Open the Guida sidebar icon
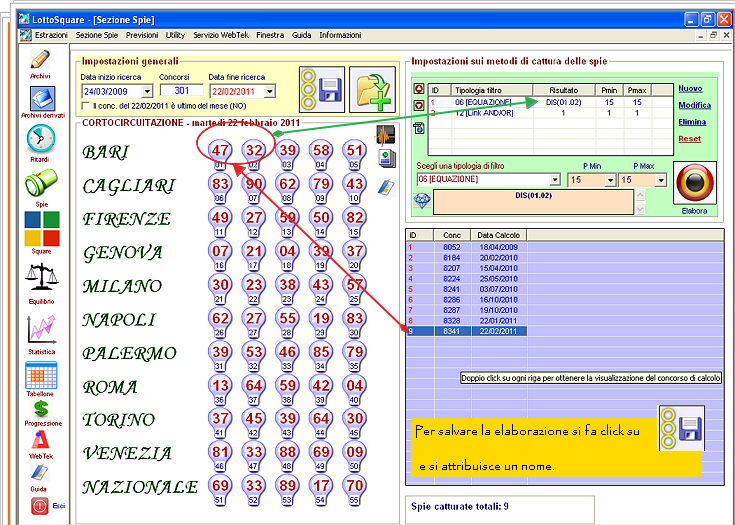 click(x=39, y=473)
